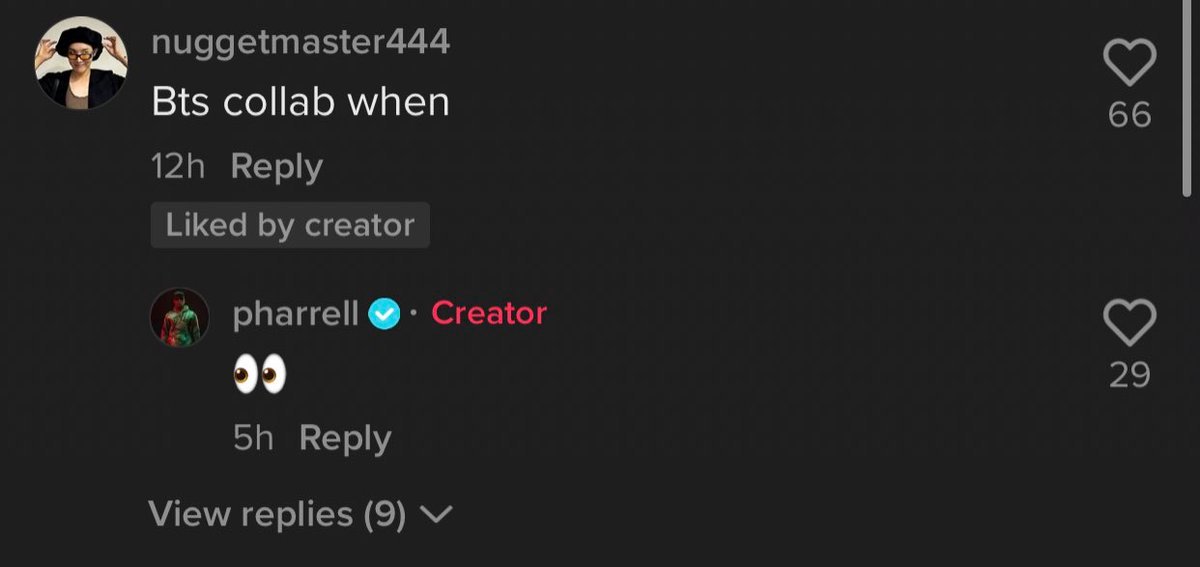Reply to the "Bts collab when" comment
The width and height of the screenshot is (1200, 567).
coord(276,167)
